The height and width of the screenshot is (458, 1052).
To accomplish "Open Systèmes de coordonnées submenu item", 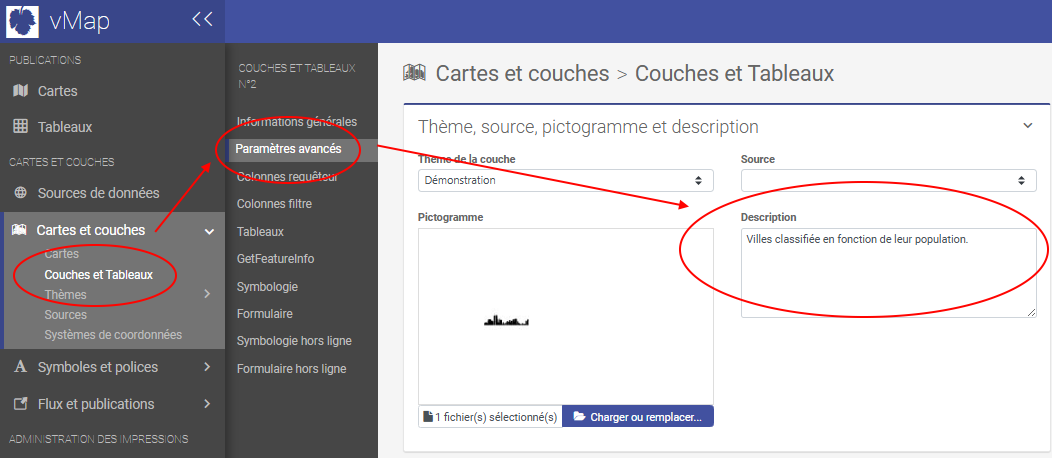I will 113,335.
